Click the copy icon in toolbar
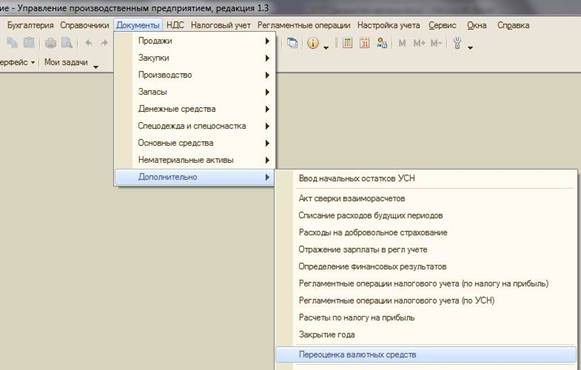The width and height of the screenshot is (581, 370). [x=12, y=43]
